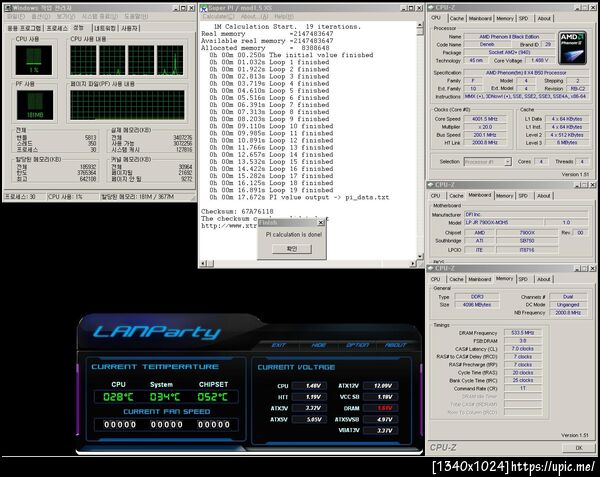Screen dimensions: 600x477
Task: Open the About menu in Super PI
Action: (254, 17)
